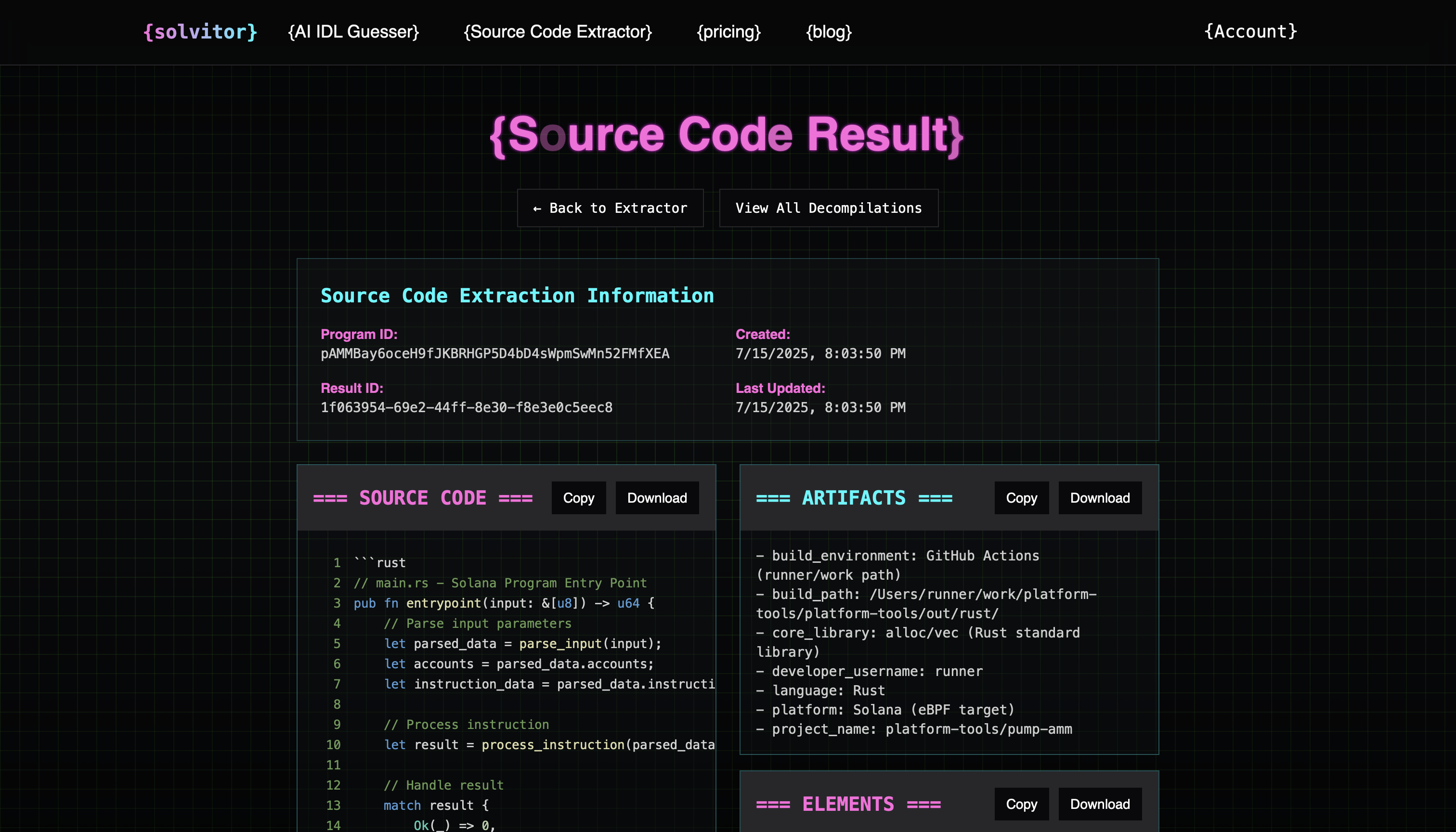Download the elements section

click(1100, 804)
